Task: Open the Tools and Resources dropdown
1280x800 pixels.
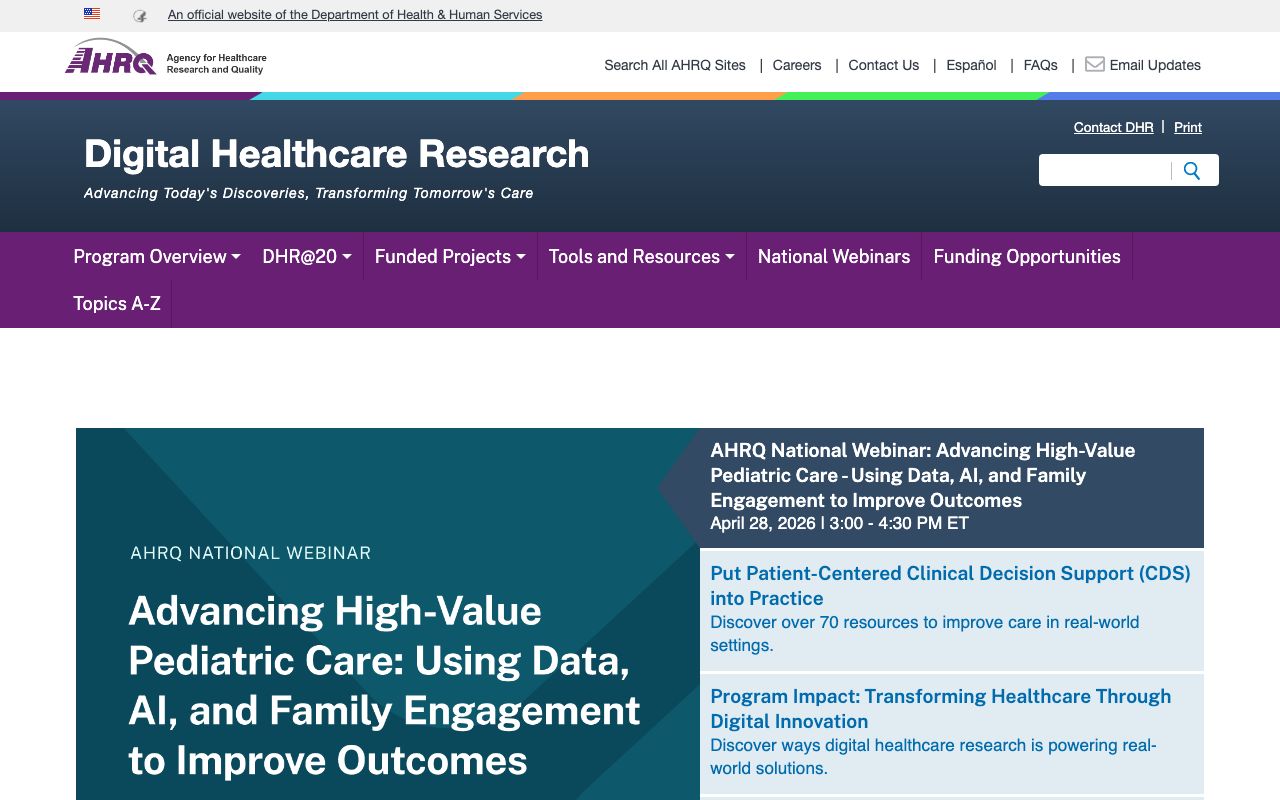Action: pos(642,257)
